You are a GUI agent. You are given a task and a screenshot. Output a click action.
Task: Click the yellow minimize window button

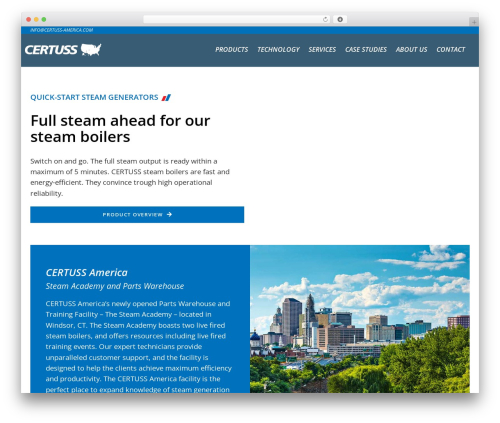point(36,20)
